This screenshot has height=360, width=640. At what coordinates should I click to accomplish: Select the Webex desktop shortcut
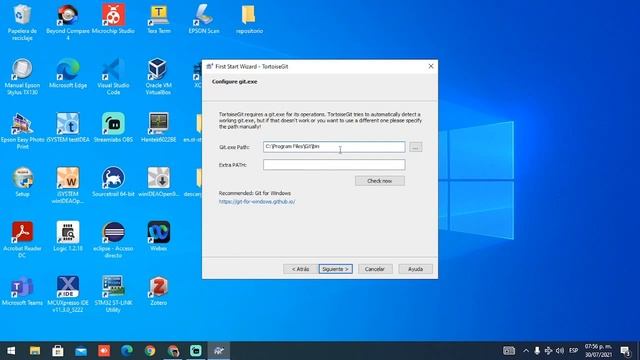click(159, 236)
